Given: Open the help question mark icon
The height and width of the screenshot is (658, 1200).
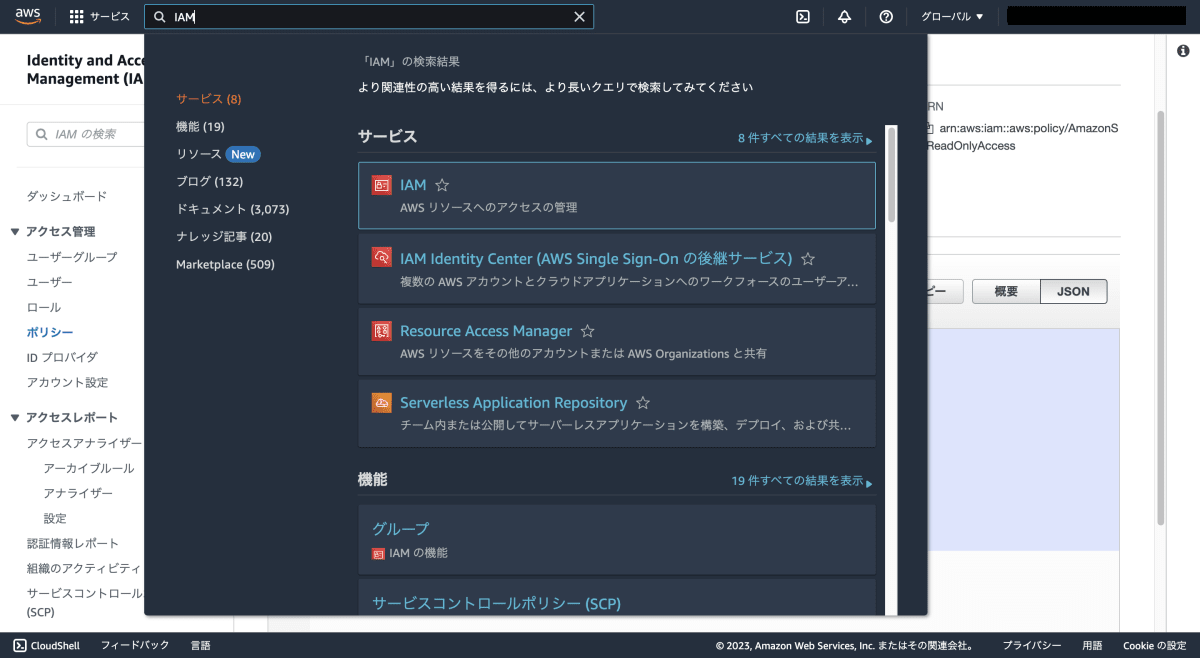Looking at the screenshot, I should [886, 17].
